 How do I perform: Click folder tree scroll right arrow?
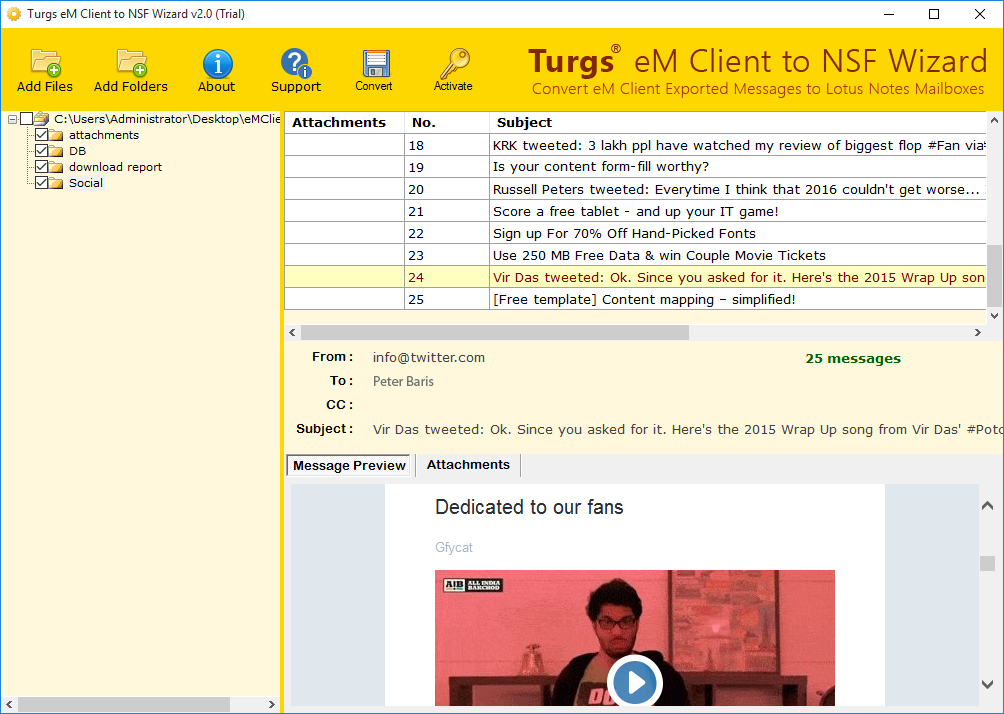click(x=271, y=704)
